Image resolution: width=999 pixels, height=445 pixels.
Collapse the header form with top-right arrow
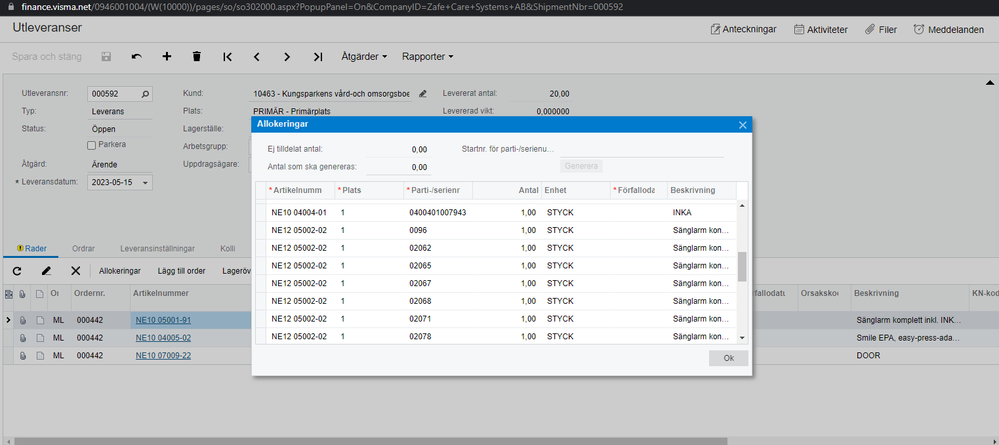pyautogui.click(x=989, y=83)
